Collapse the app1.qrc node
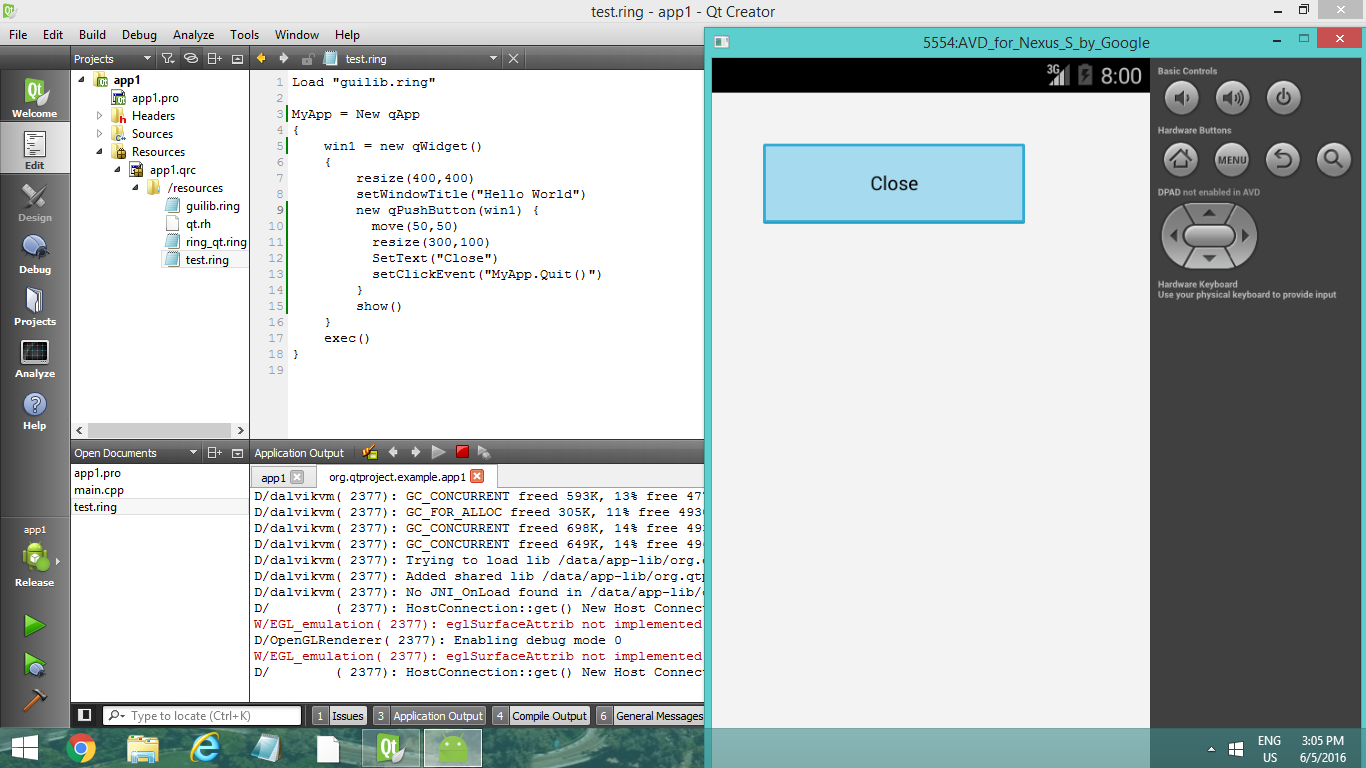The image size is (1366, 768). (117, 170)
